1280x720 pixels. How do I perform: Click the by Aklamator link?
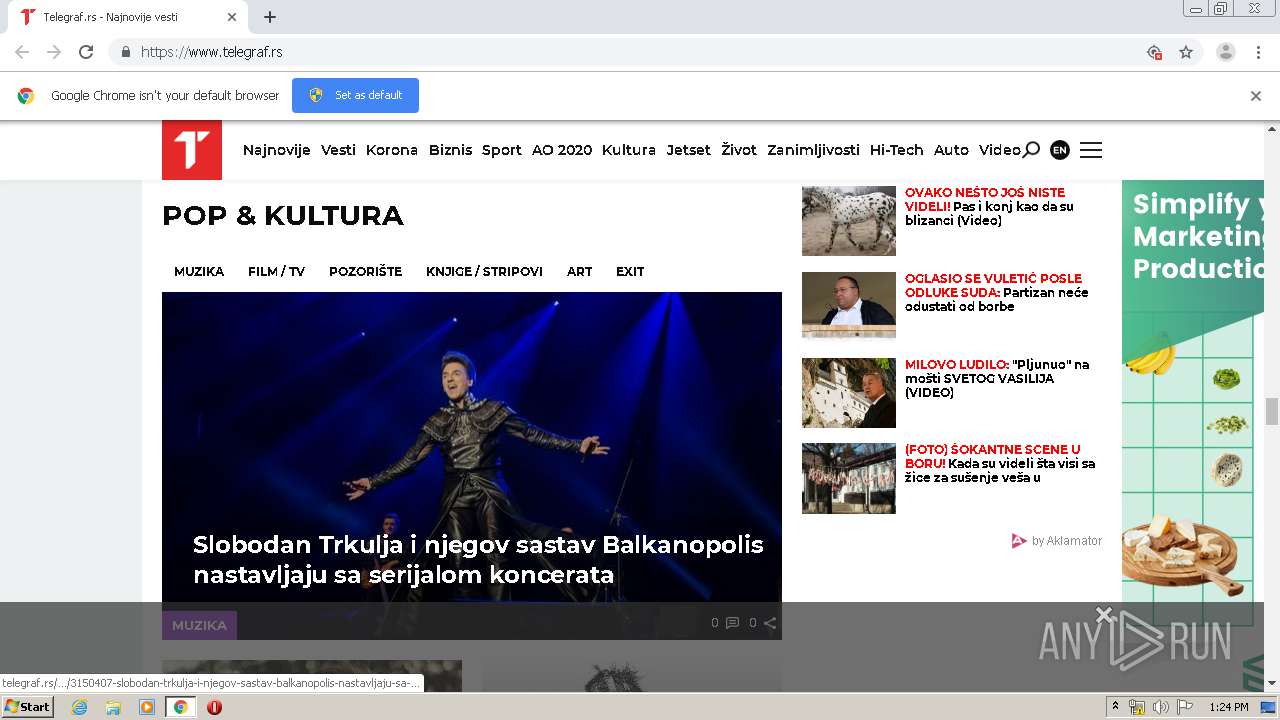(1066, 541)
